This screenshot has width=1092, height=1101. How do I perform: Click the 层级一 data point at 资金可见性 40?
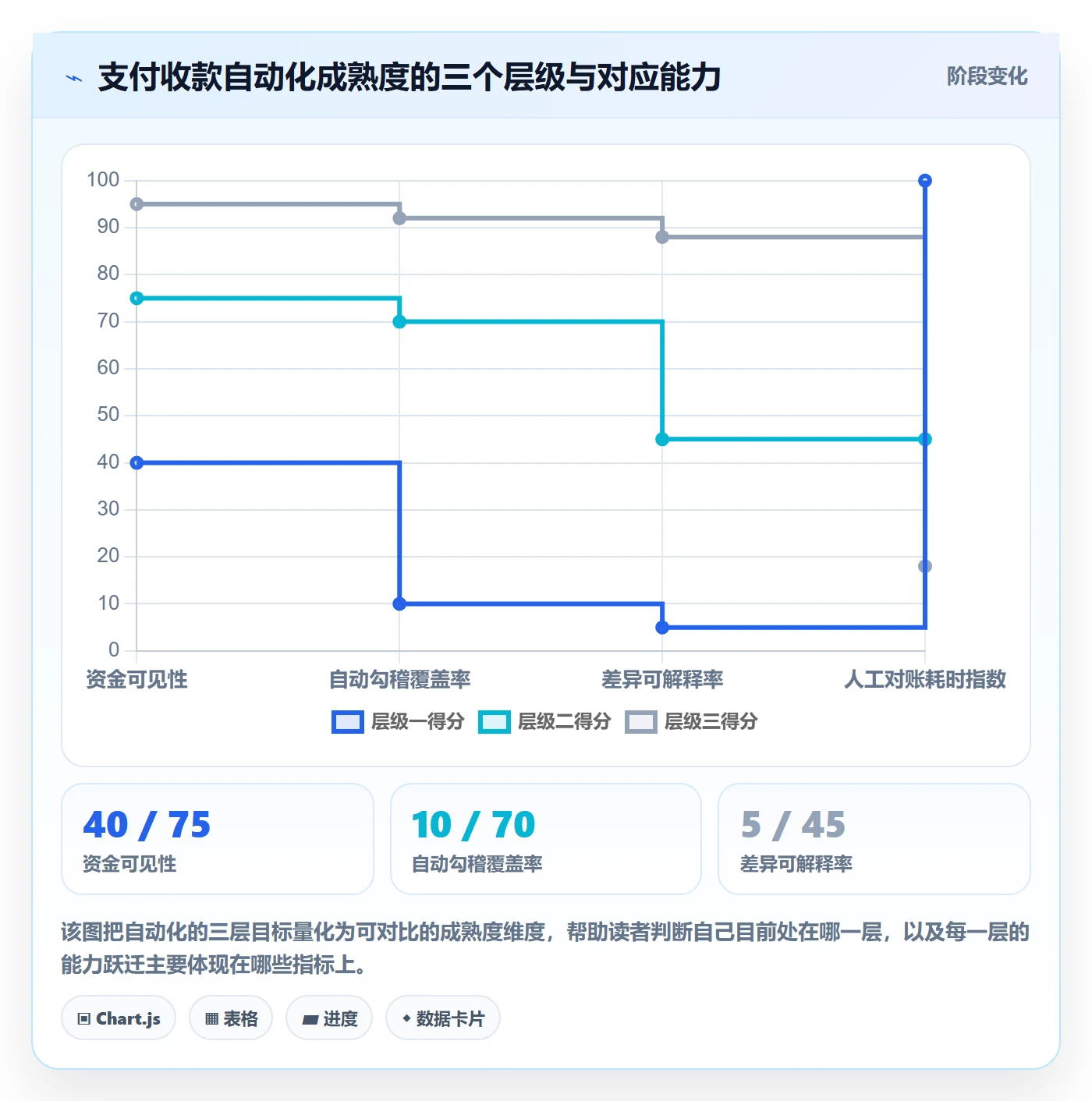click(136, 463)
